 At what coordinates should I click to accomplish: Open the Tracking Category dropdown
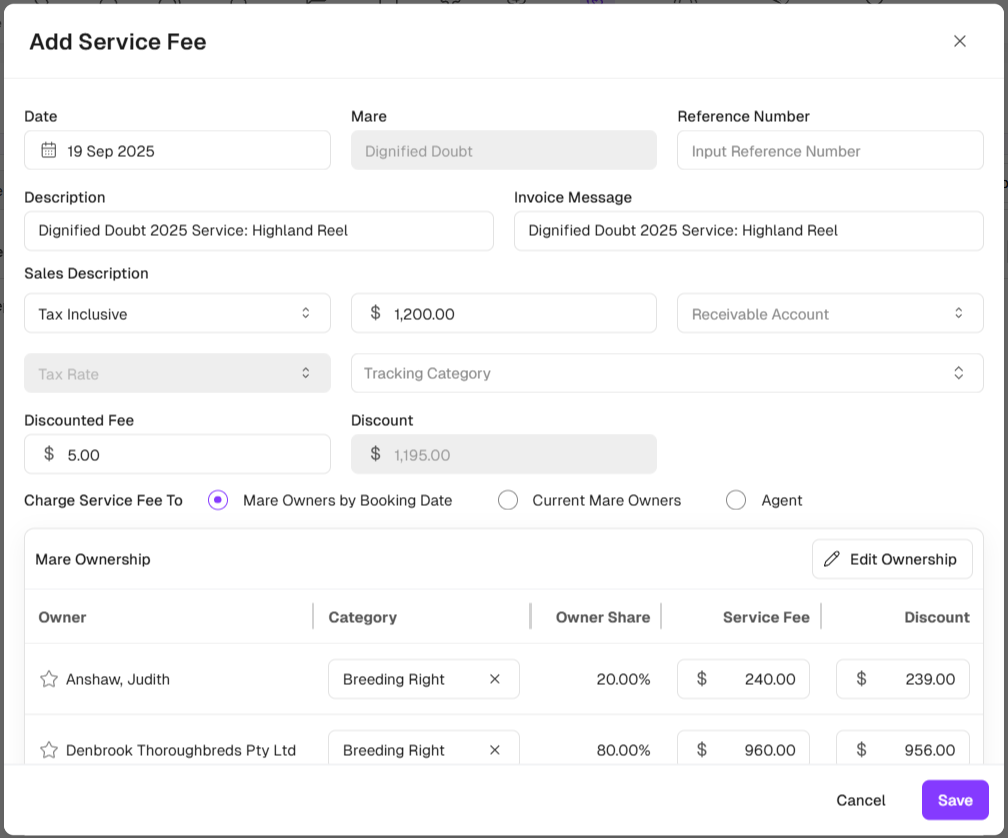(x=666, y=373)
